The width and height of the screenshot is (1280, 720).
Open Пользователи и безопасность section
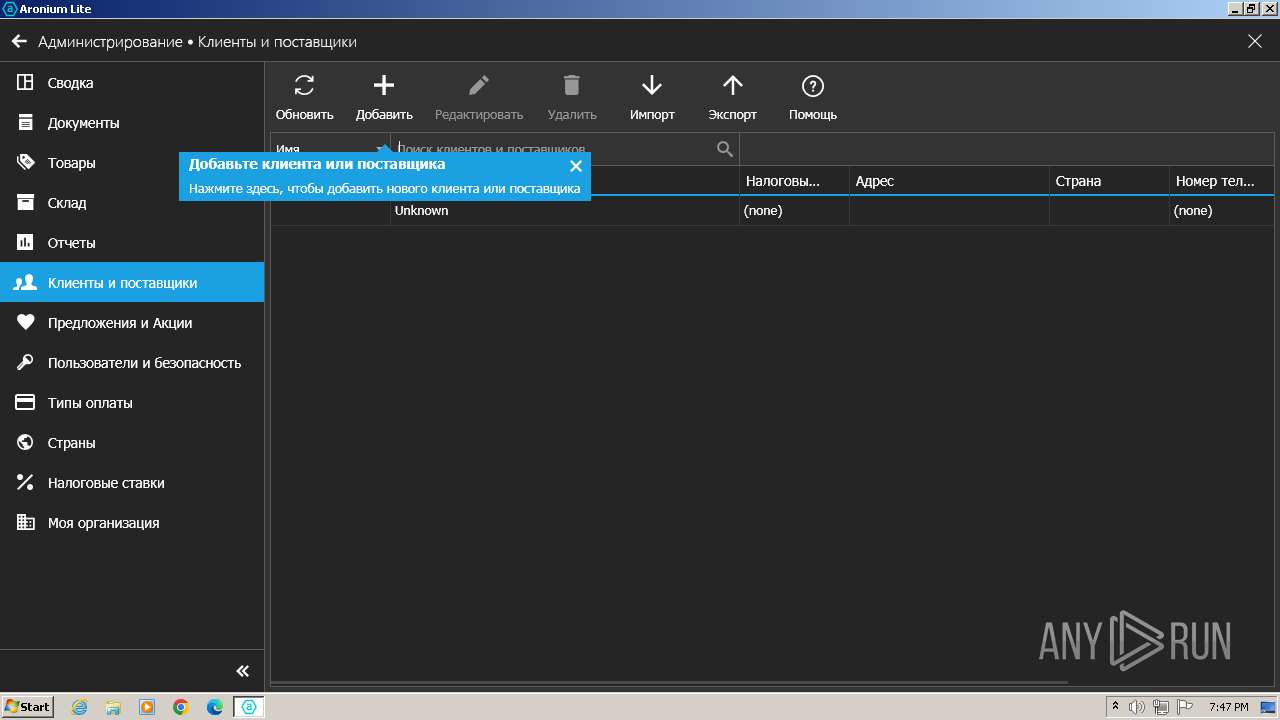point(132,363)
